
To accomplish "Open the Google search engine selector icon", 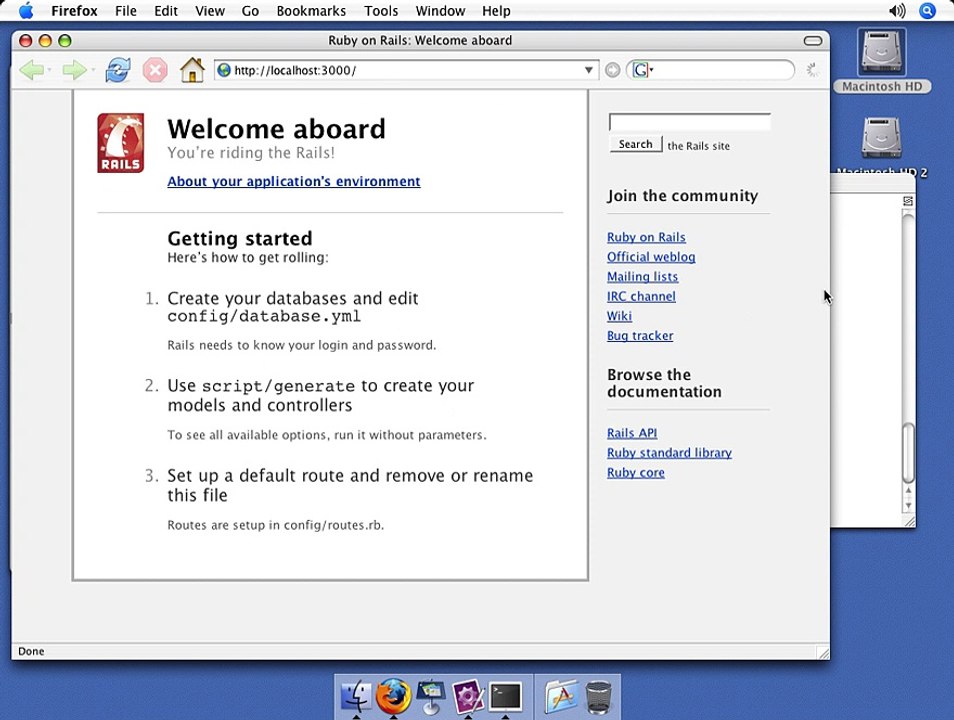I will pyautogui.click(x=641, y=70).
